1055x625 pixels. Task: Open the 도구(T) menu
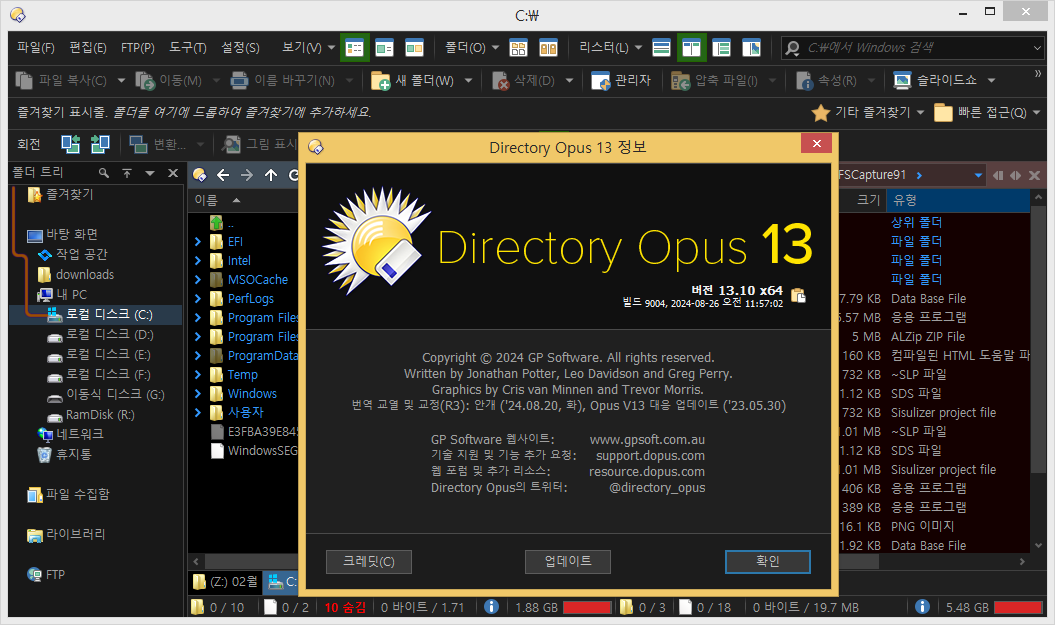[x=188, y=48]
